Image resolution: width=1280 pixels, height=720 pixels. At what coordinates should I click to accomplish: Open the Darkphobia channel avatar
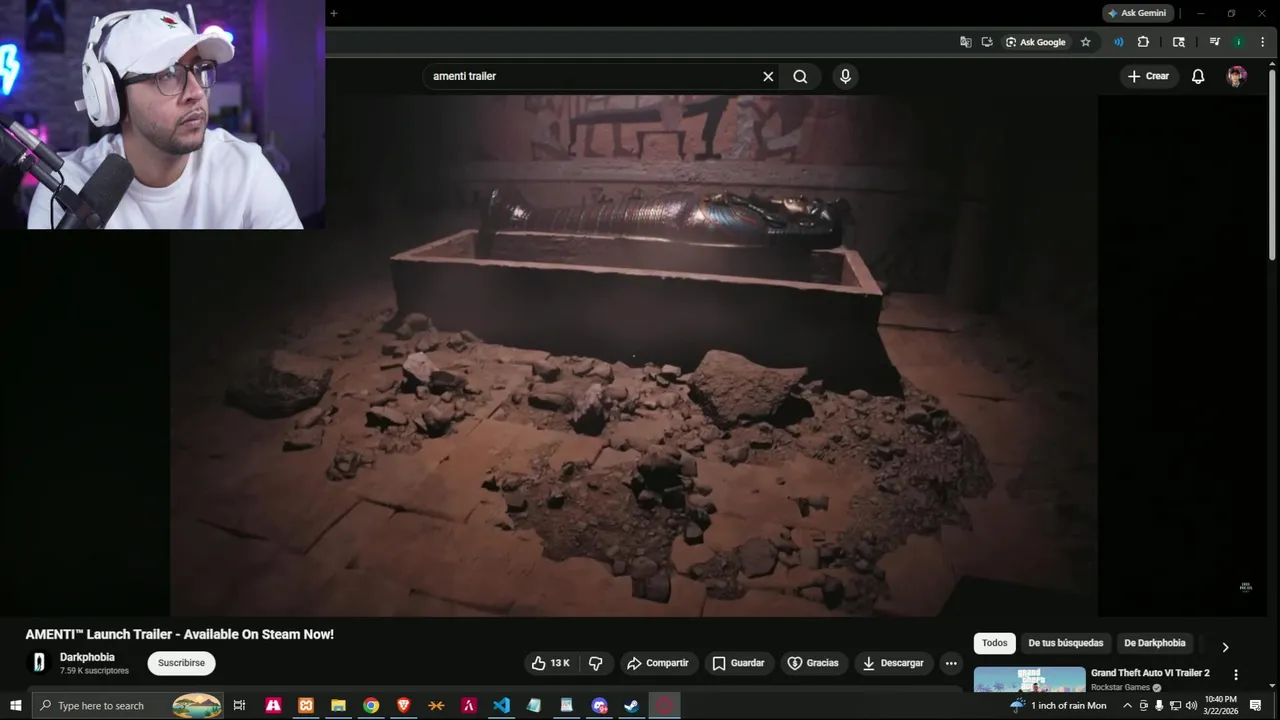pos(39,662)
